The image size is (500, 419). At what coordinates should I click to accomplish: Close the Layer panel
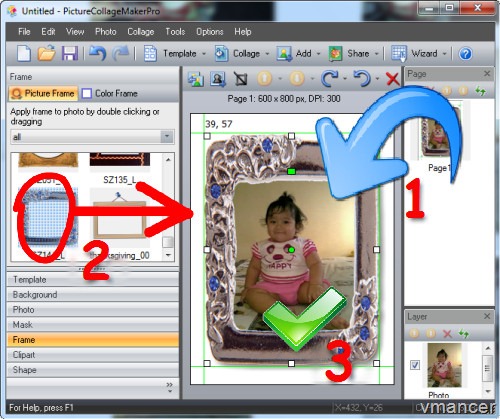pos(487,316)
